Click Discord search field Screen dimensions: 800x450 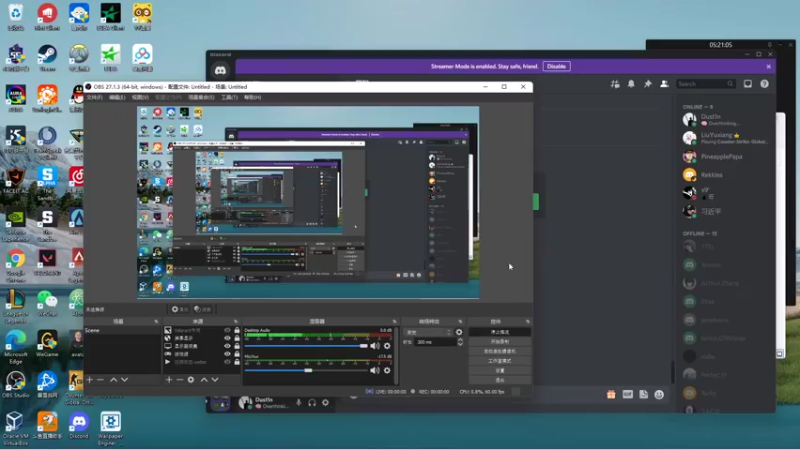[x=705, y=84]
